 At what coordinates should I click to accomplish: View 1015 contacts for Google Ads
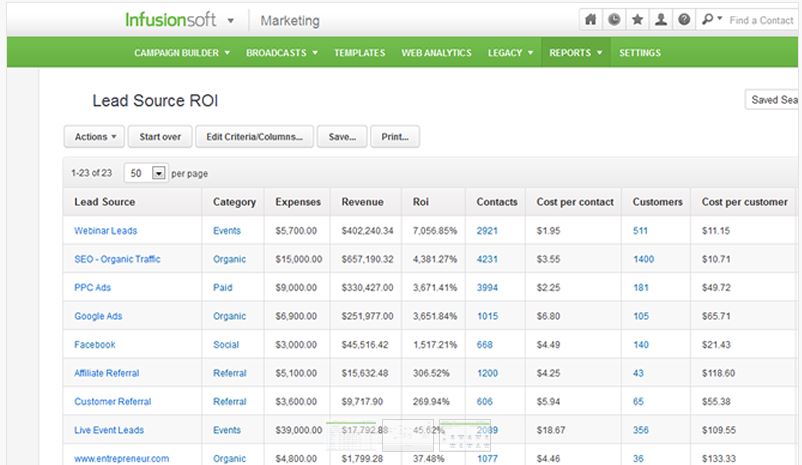(487, 316)
